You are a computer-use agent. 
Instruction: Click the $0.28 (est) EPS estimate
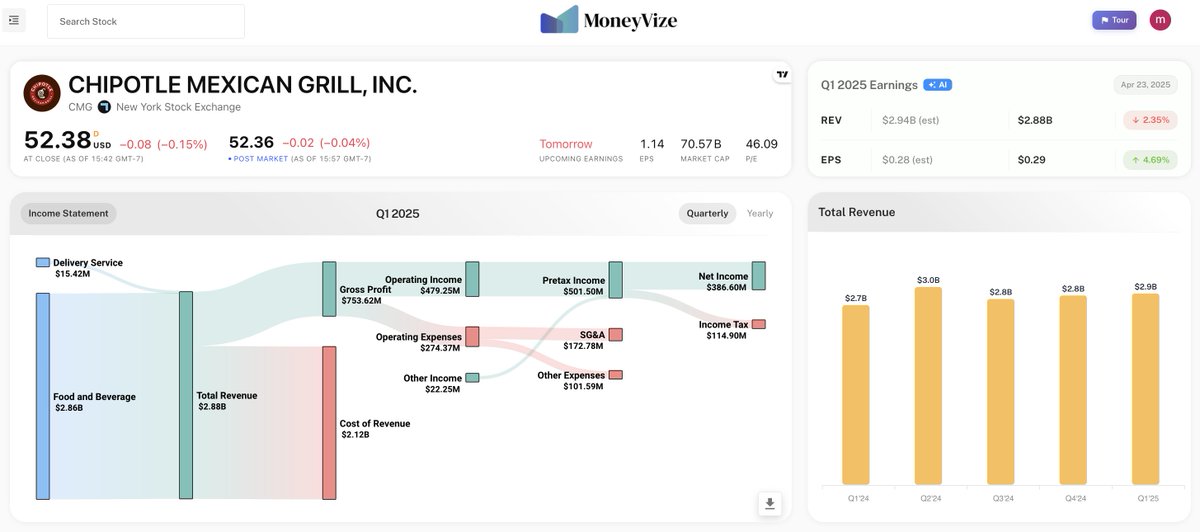point(907,160)
